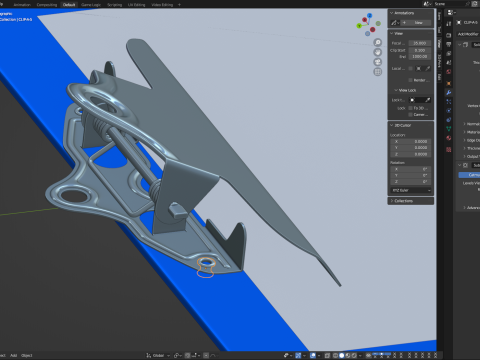Open the Add Modifier dropdown

point(468,34)
